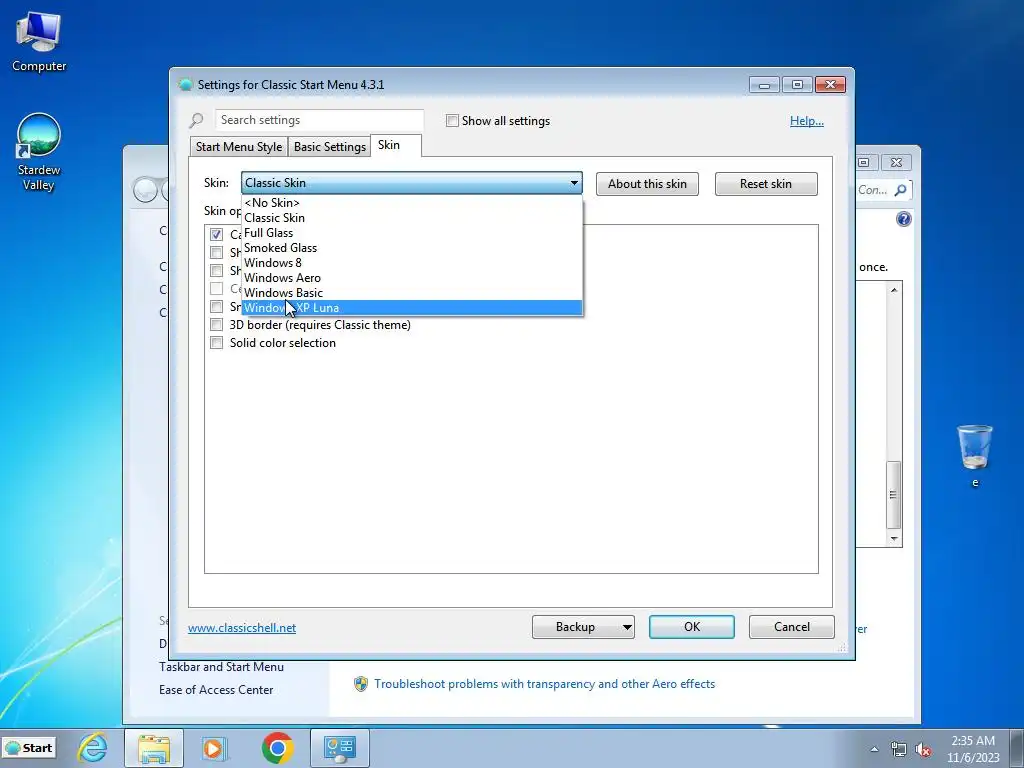Show hidden tray icons arrow

874,748
